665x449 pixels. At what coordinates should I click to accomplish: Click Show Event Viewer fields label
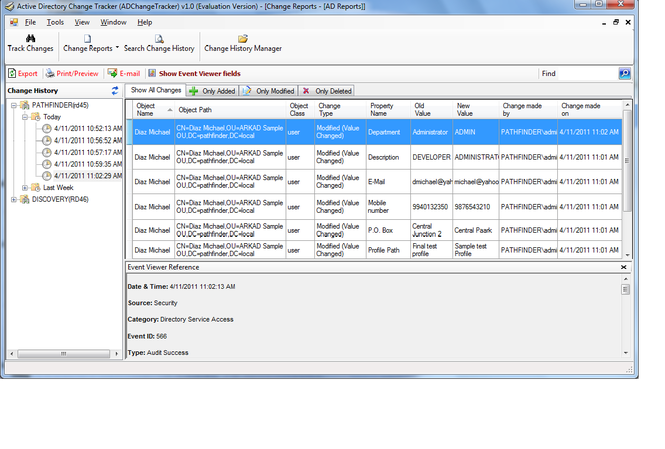click(x=200, y=73)
